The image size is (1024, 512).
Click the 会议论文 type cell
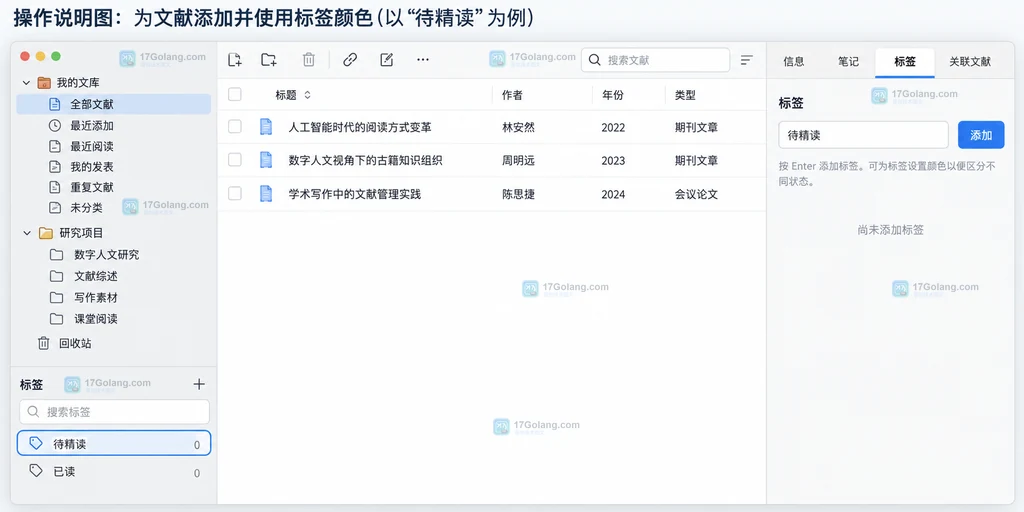click(696, 194)
